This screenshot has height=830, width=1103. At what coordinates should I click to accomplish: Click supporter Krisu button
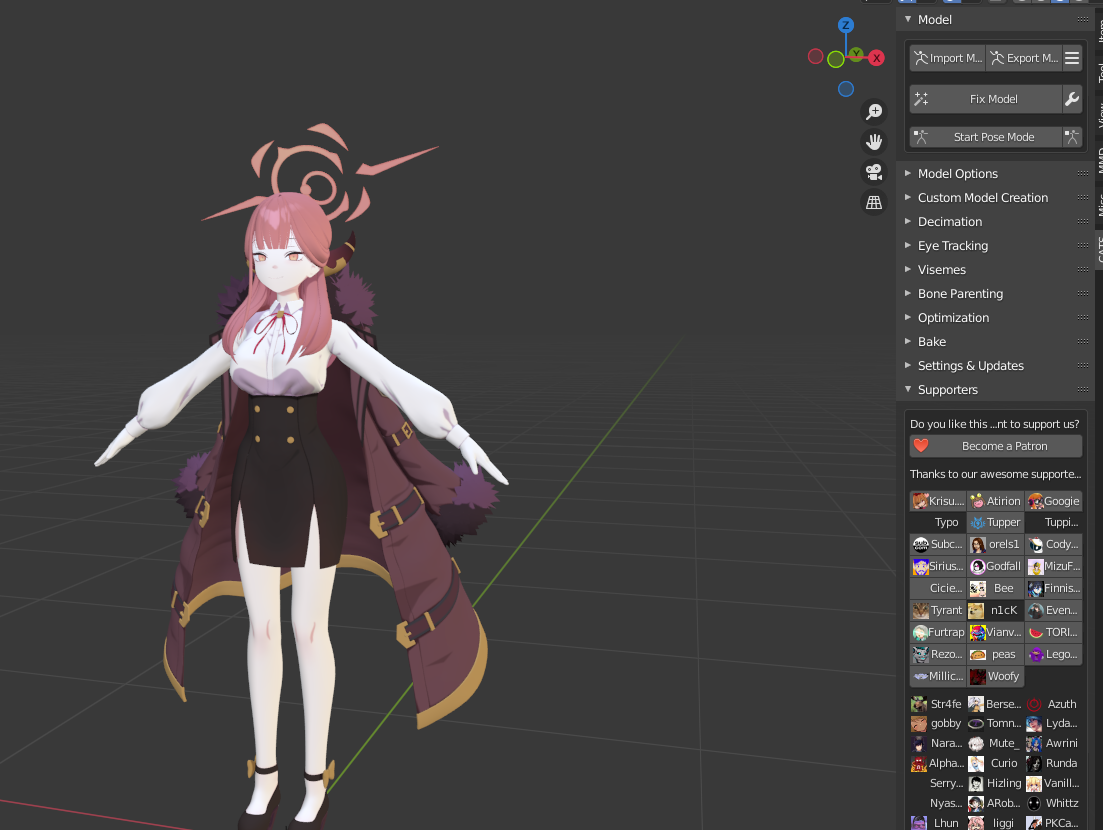(x=938, y=501)
